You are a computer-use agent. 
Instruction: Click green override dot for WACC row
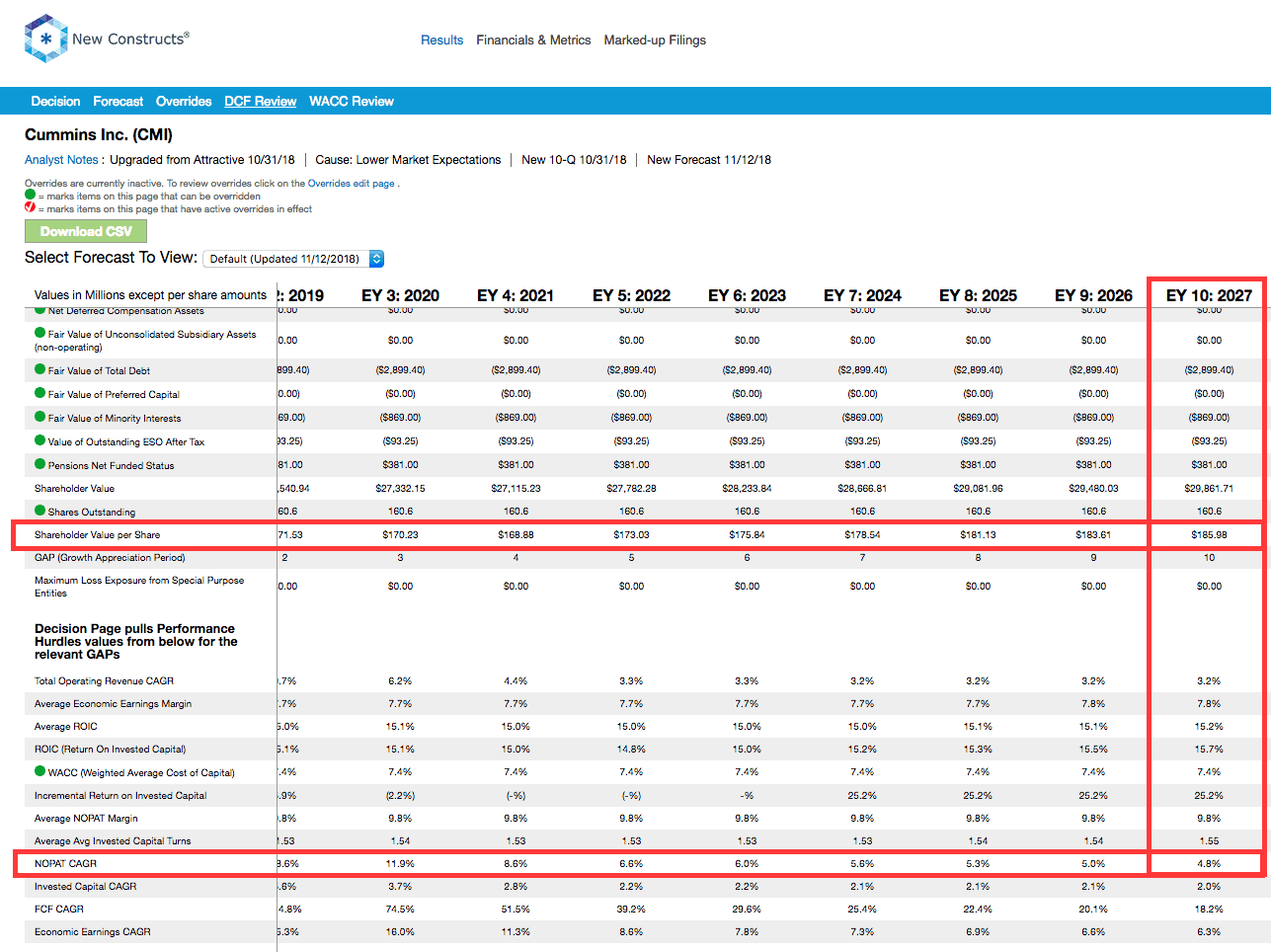click(40, 771)
